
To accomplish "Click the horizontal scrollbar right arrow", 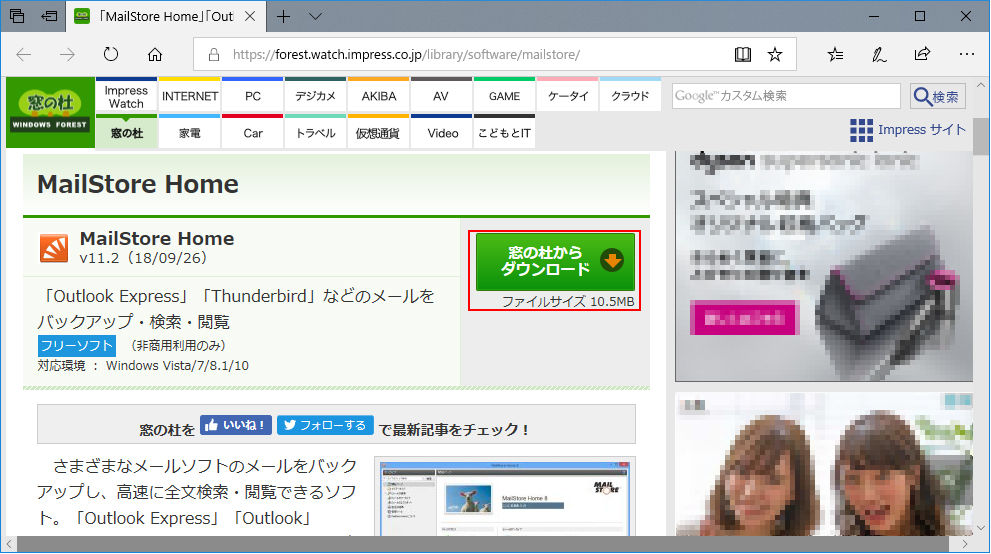I will 965,544.
